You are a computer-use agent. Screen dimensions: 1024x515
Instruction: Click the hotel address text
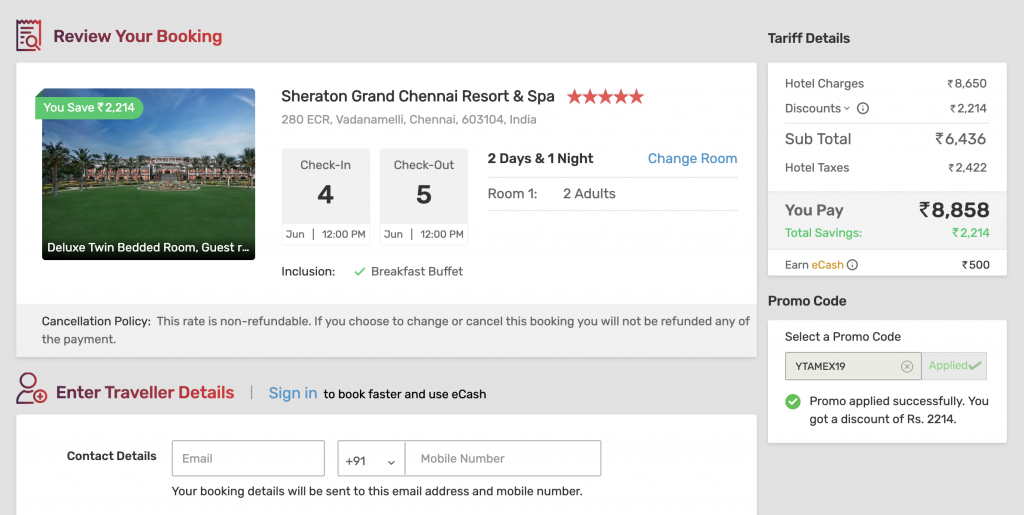tap(409, 119)
